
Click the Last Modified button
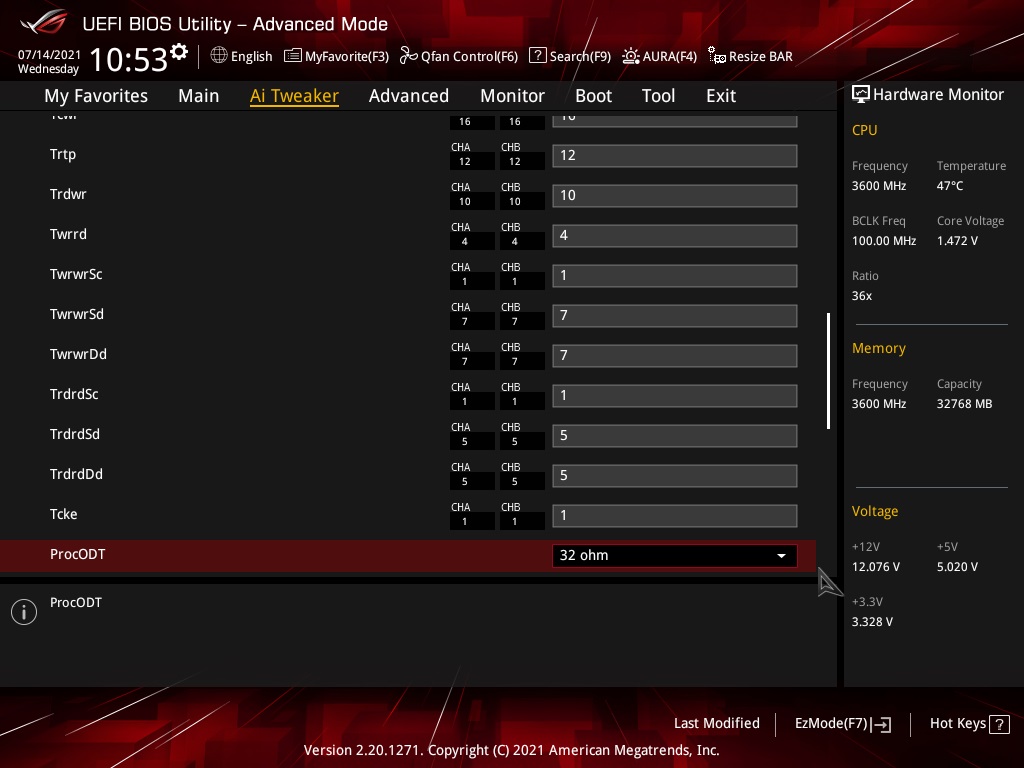716,723
